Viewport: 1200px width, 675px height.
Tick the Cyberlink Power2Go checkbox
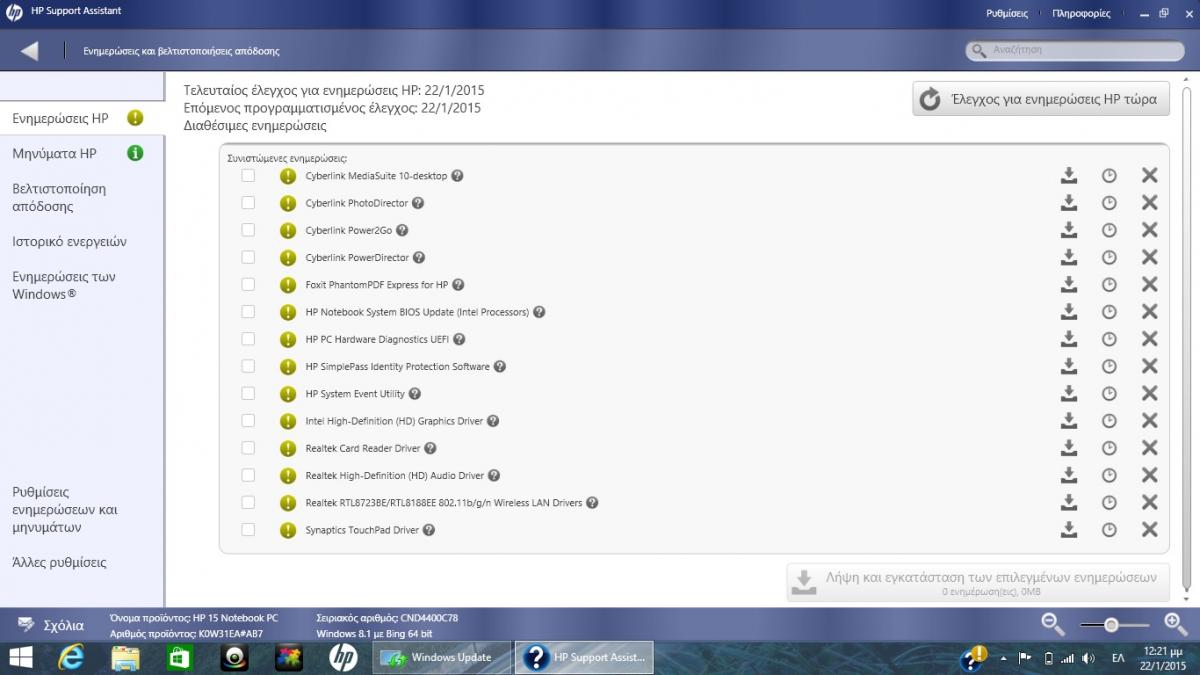pyautogui.click(x=248, y=230)
